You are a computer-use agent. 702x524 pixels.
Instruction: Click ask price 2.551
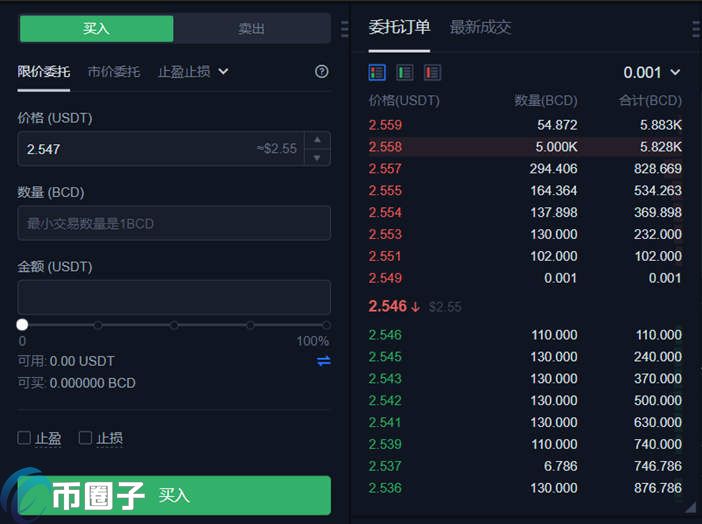(385, 256)
